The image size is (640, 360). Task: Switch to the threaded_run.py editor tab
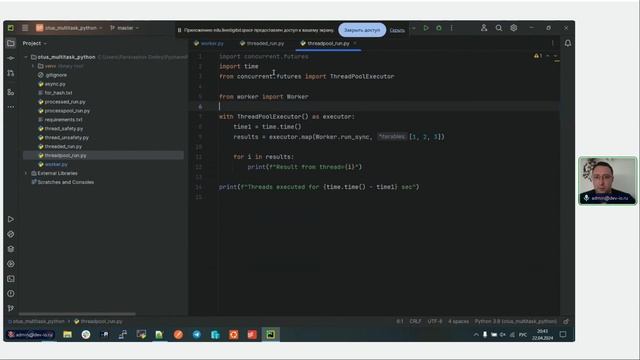pos(262,43)
